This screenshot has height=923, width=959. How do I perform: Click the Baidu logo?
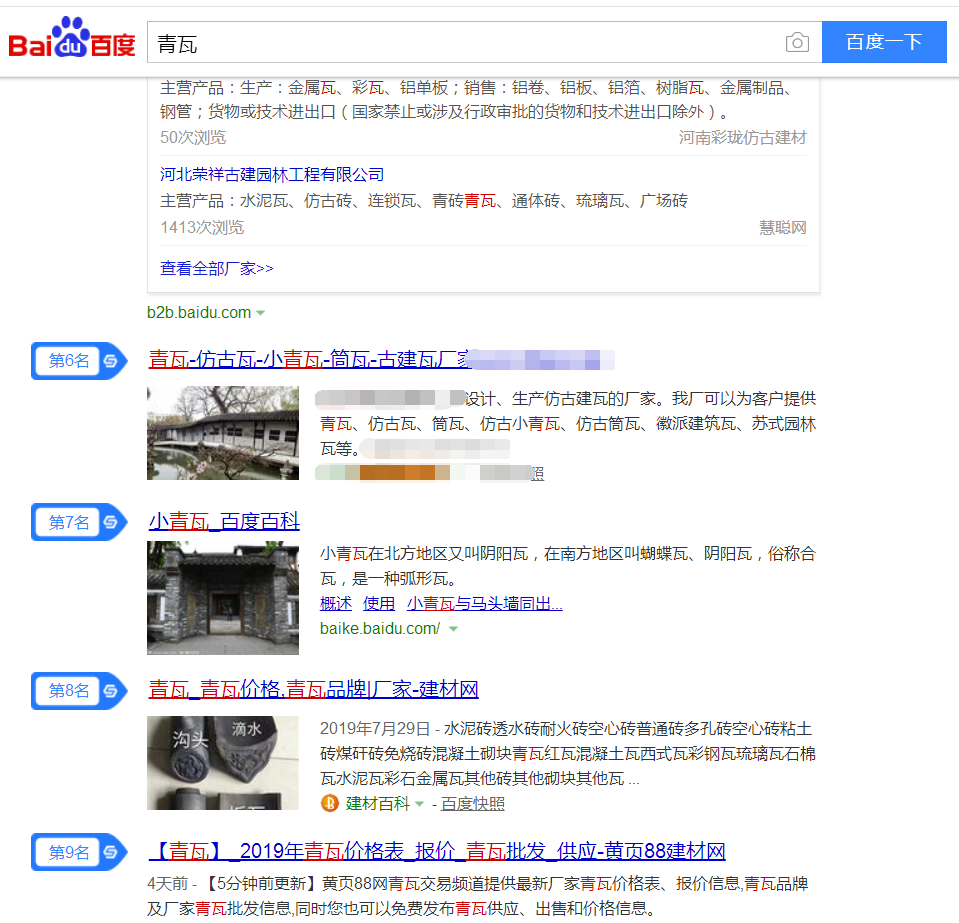click(72, 39)
